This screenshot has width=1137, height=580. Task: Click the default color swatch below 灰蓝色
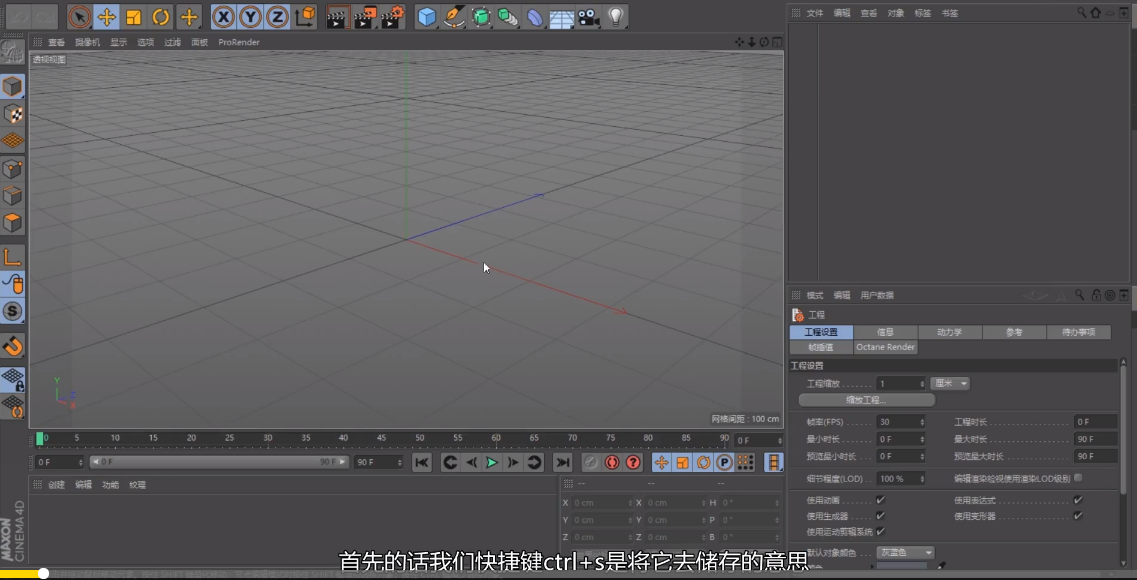(901, 566)
